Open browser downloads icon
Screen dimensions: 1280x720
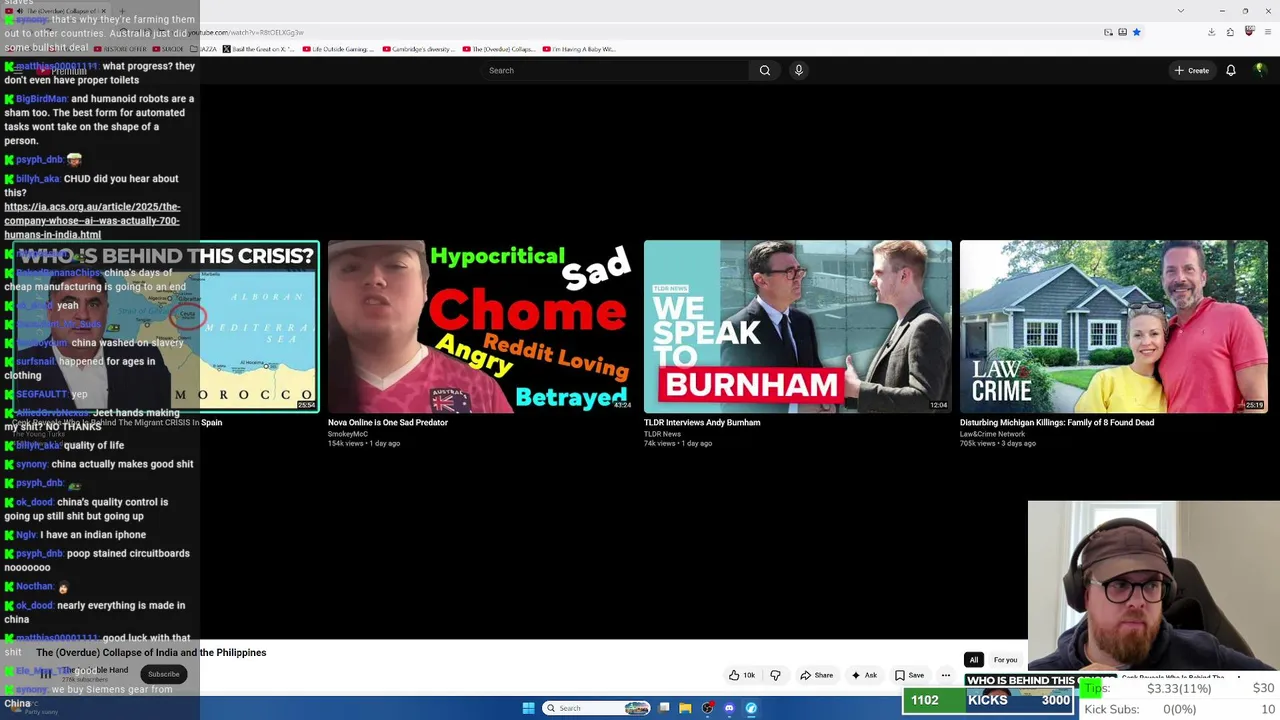1211,32
